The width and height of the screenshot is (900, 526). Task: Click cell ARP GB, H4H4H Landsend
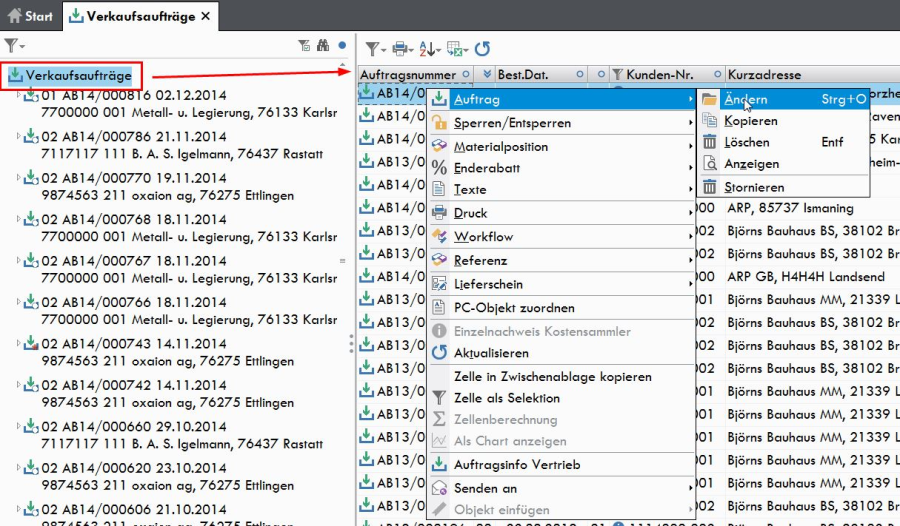[x=805, y=277]
